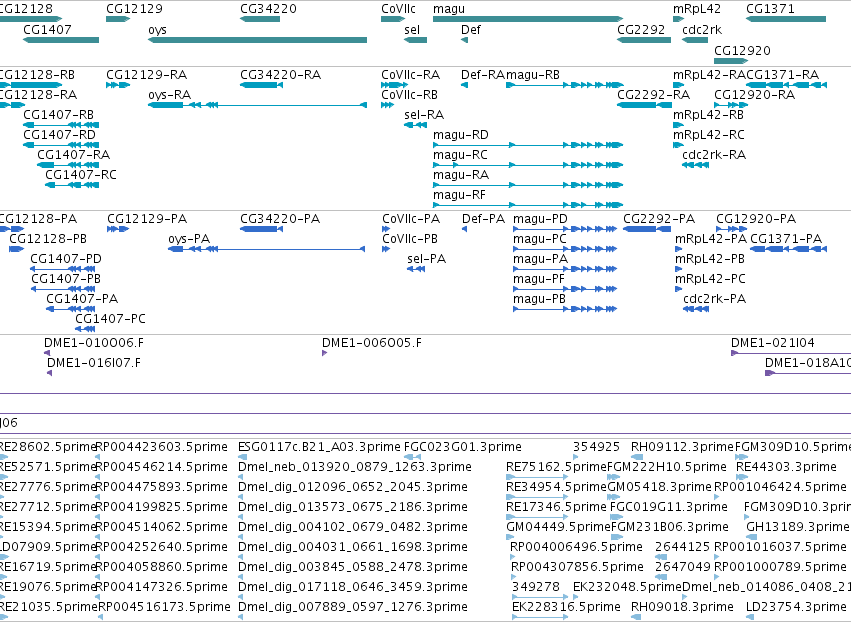Select the CG1407-PD protein label

(66, 259)
